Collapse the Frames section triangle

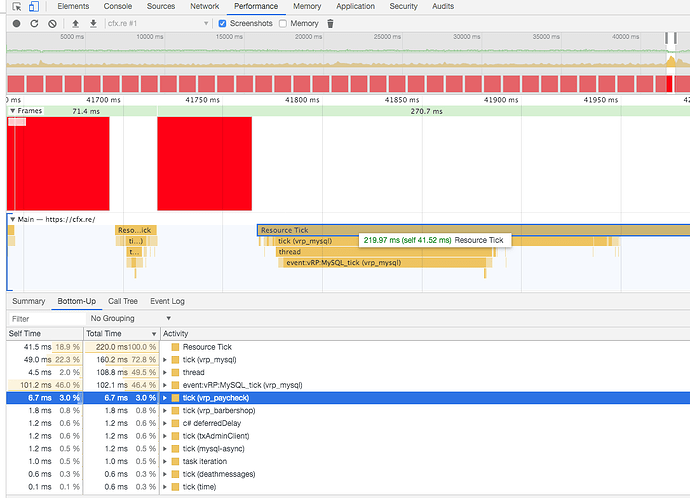tap(12, 111)
